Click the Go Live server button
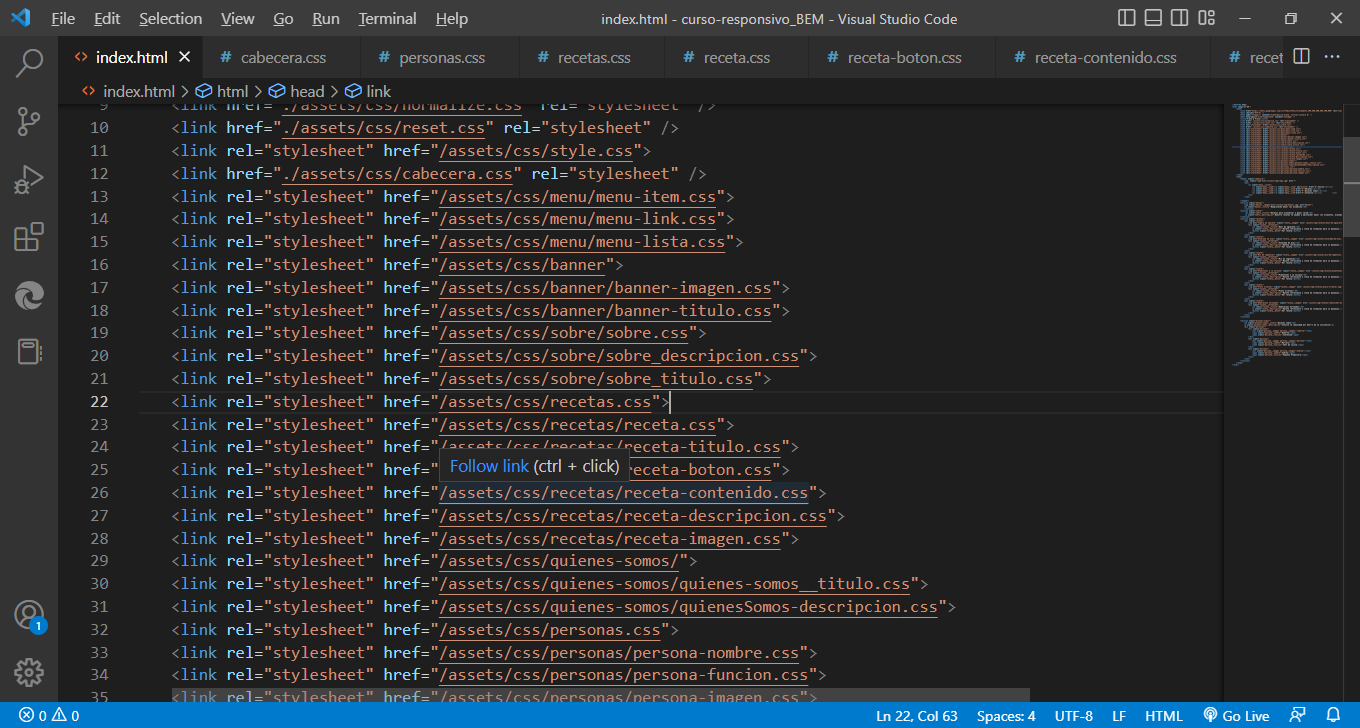1360x728 pixels. [x=1236, y=716]
